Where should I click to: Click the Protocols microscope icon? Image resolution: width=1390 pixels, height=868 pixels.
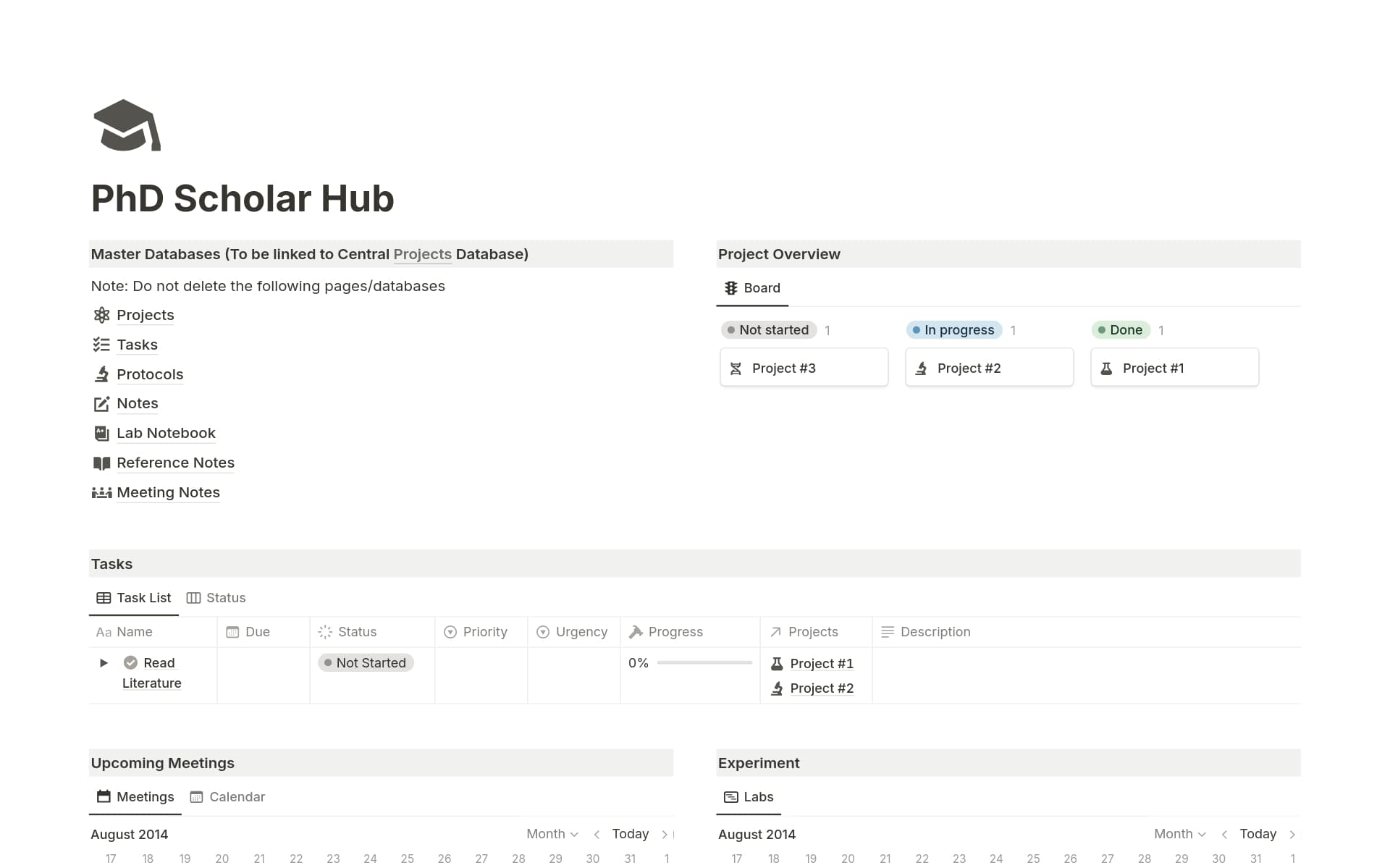[x=101, y=374]
